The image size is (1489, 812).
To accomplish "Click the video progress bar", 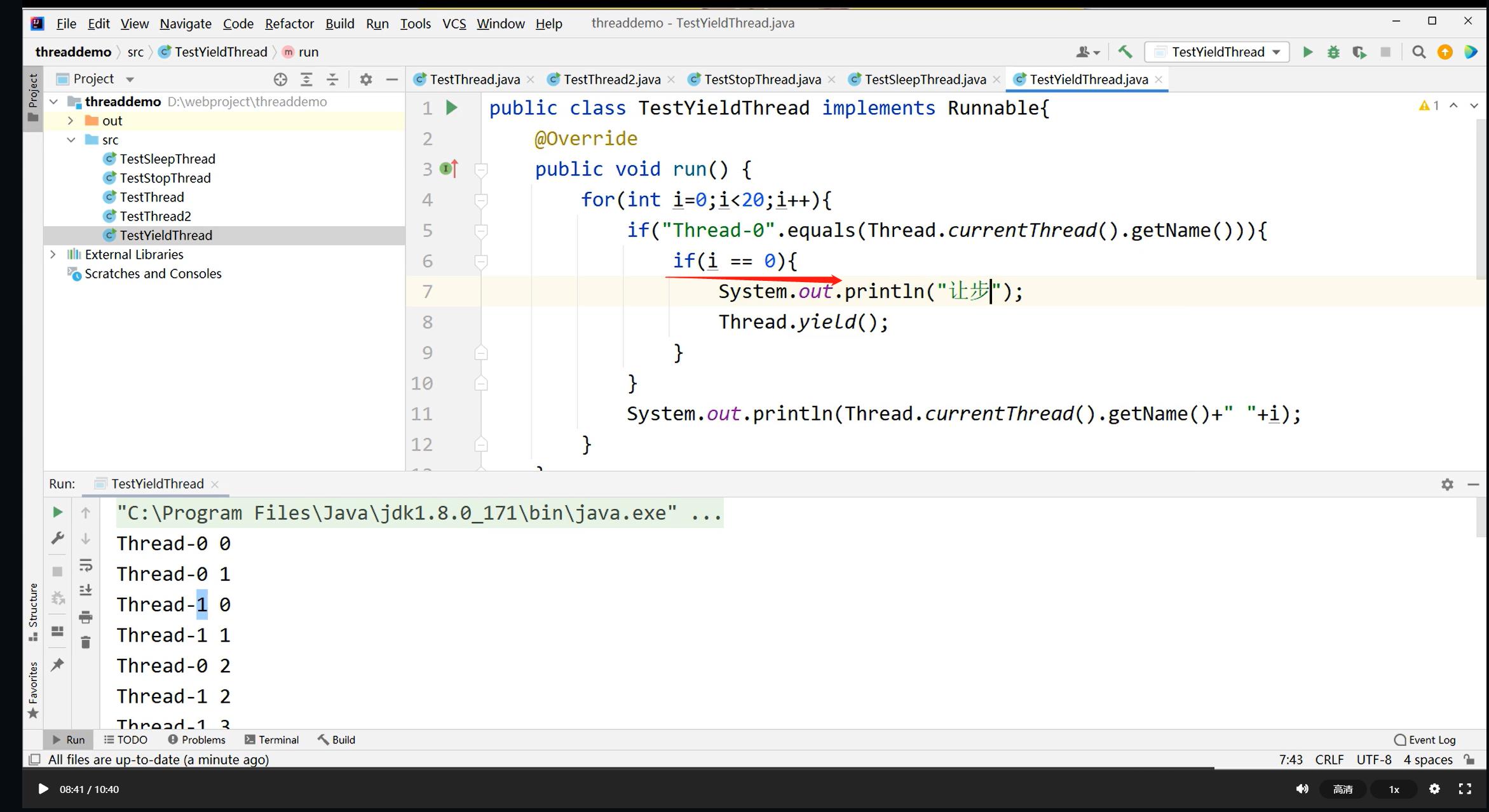I will coord(756,768).
